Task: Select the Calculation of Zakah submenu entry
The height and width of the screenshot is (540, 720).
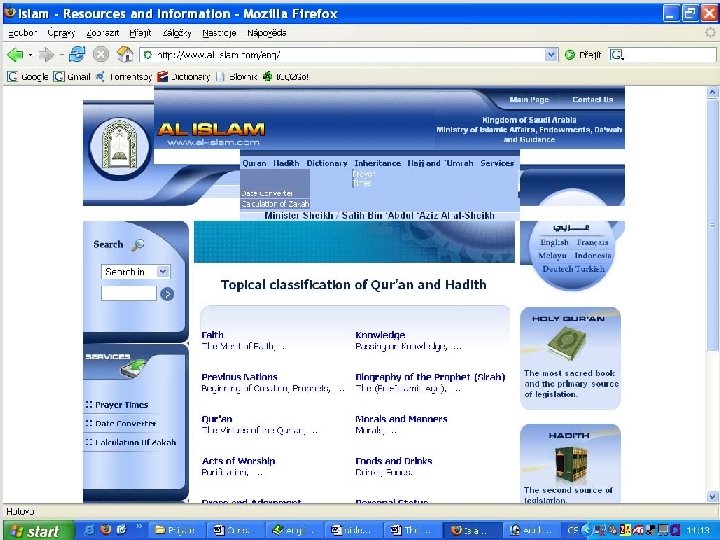Action: click(275, 204)
